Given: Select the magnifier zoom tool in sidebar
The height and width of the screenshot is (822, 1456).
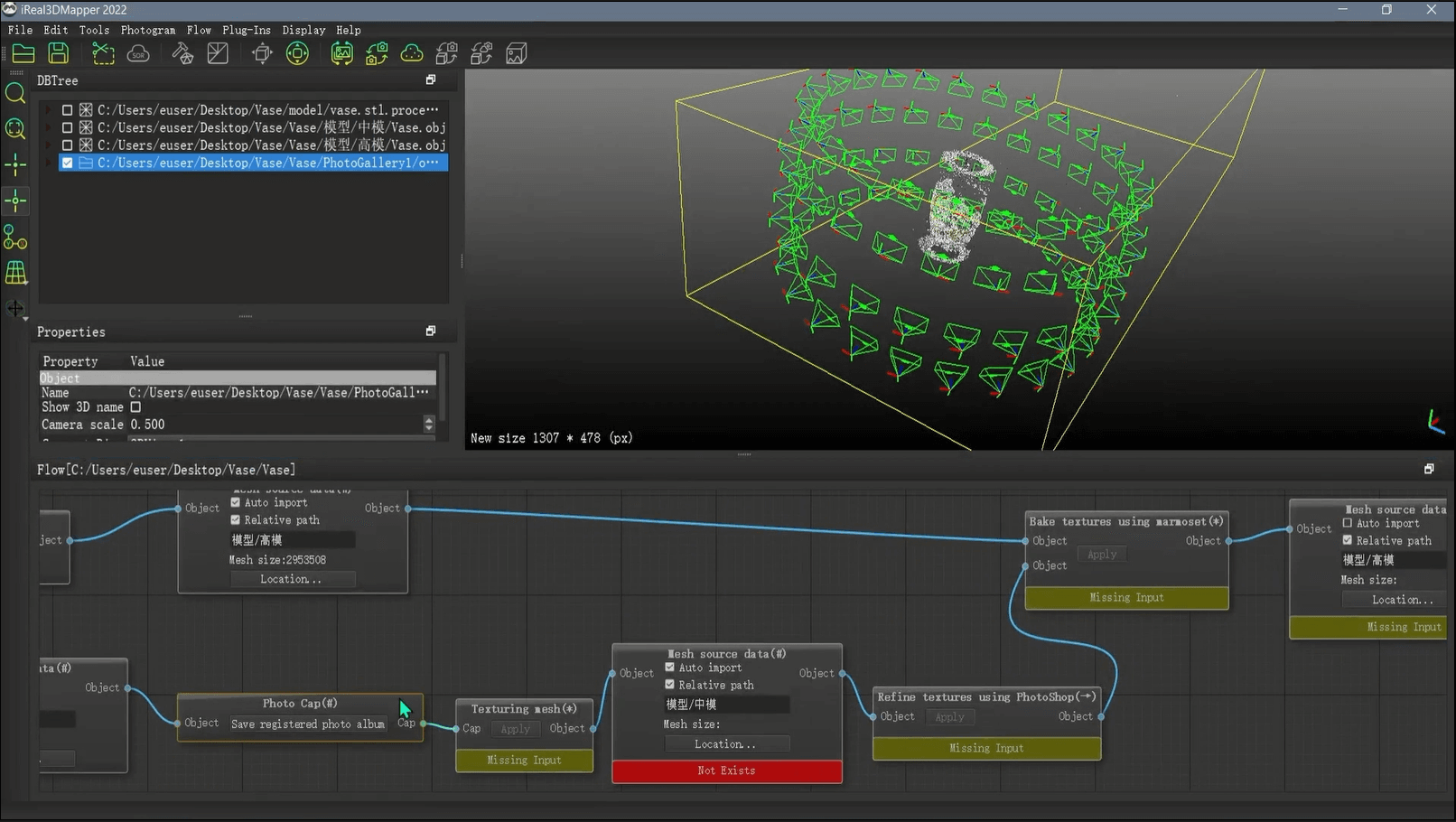Looking at the screenshot, I should click(x=15, y=93).
